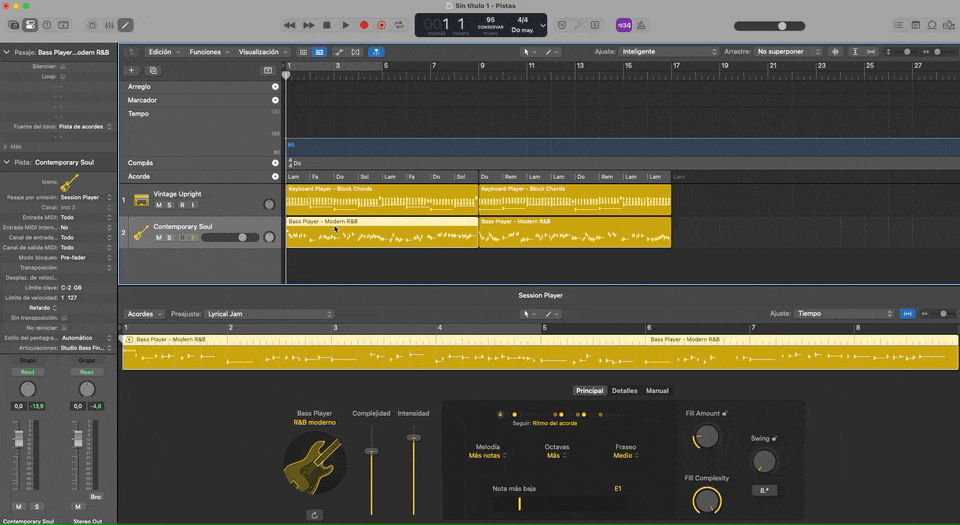Screen dimensions: 960x525
Task: Open the Edición menu
Action: point(164,52)
